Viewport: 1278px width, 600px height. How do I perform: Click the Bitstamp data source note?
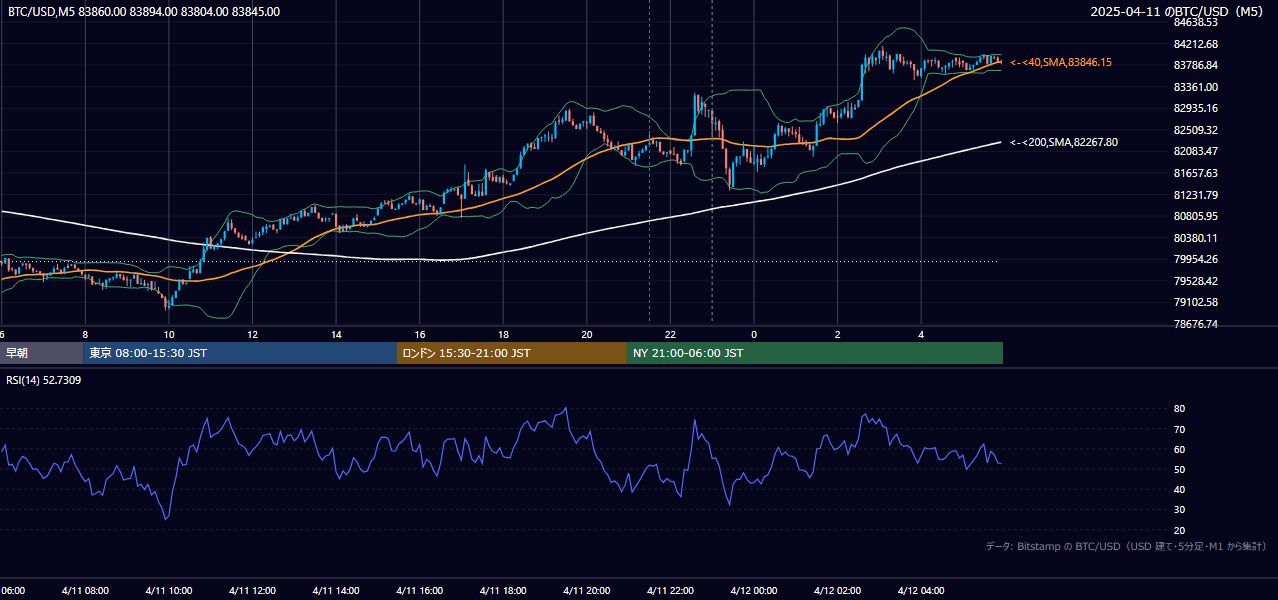[x=1126, y=546]
